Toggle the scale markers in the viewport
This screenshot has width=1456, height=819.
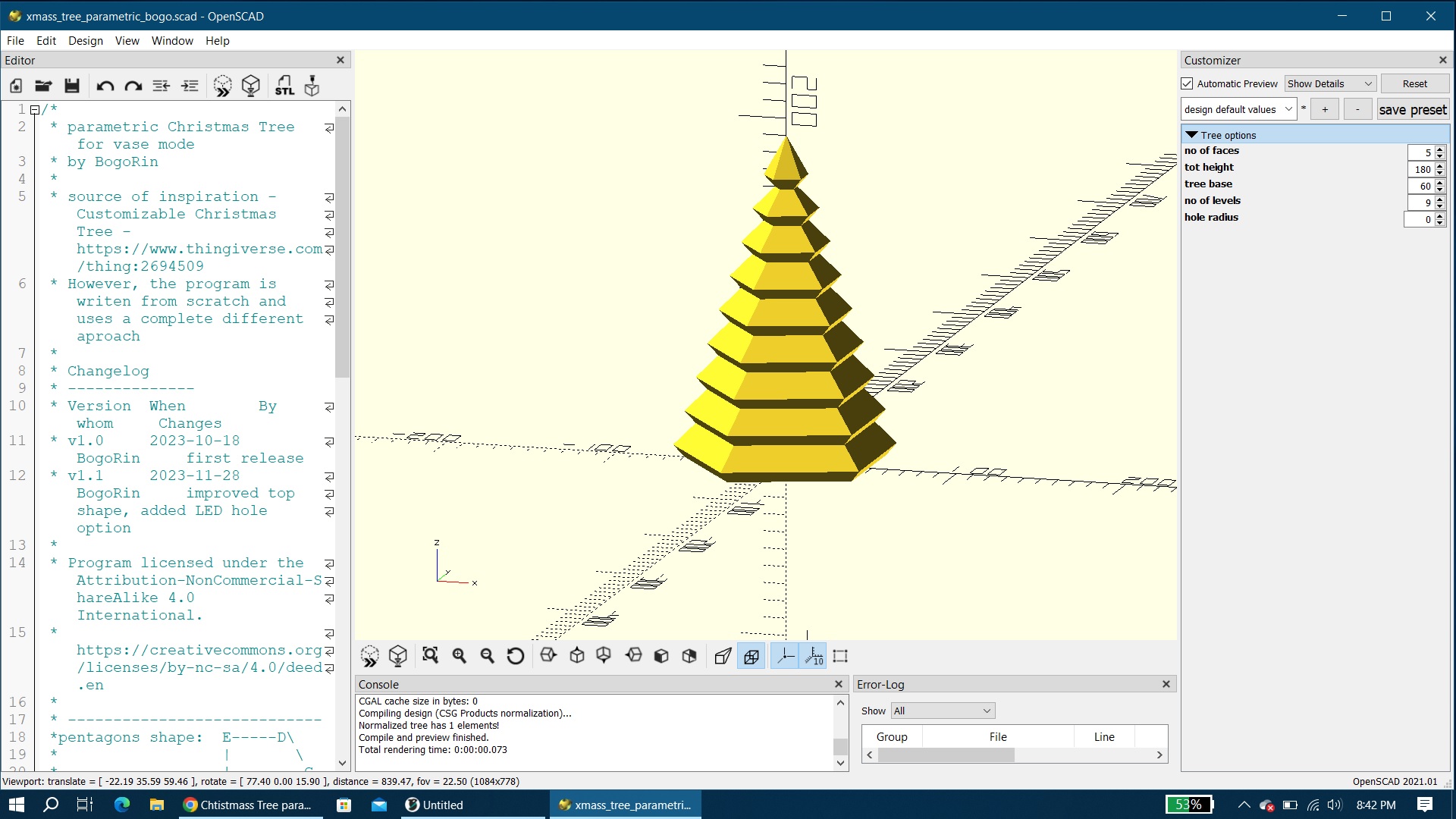click(x=814, y=656)
